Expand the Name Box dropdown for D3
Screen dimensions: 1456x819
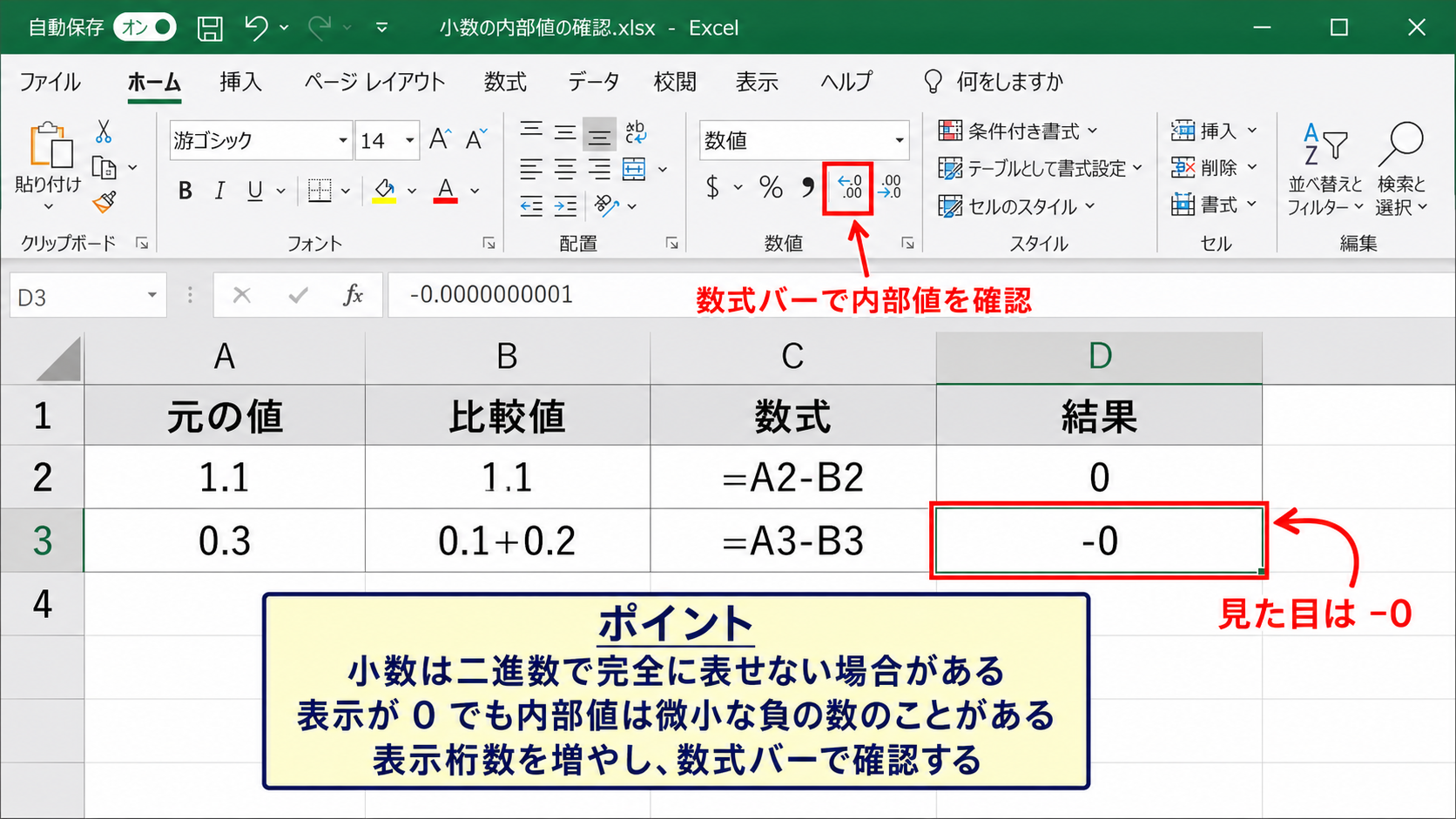[152, 295]
